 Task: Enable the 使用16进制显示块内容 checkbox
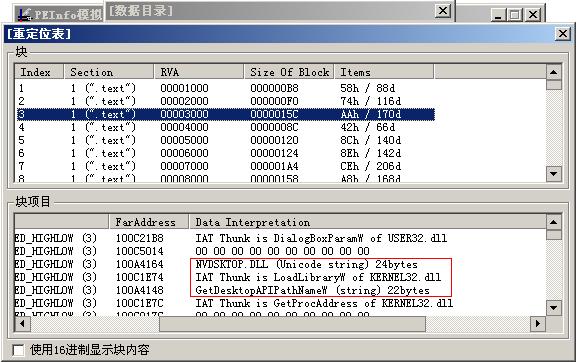18,349
